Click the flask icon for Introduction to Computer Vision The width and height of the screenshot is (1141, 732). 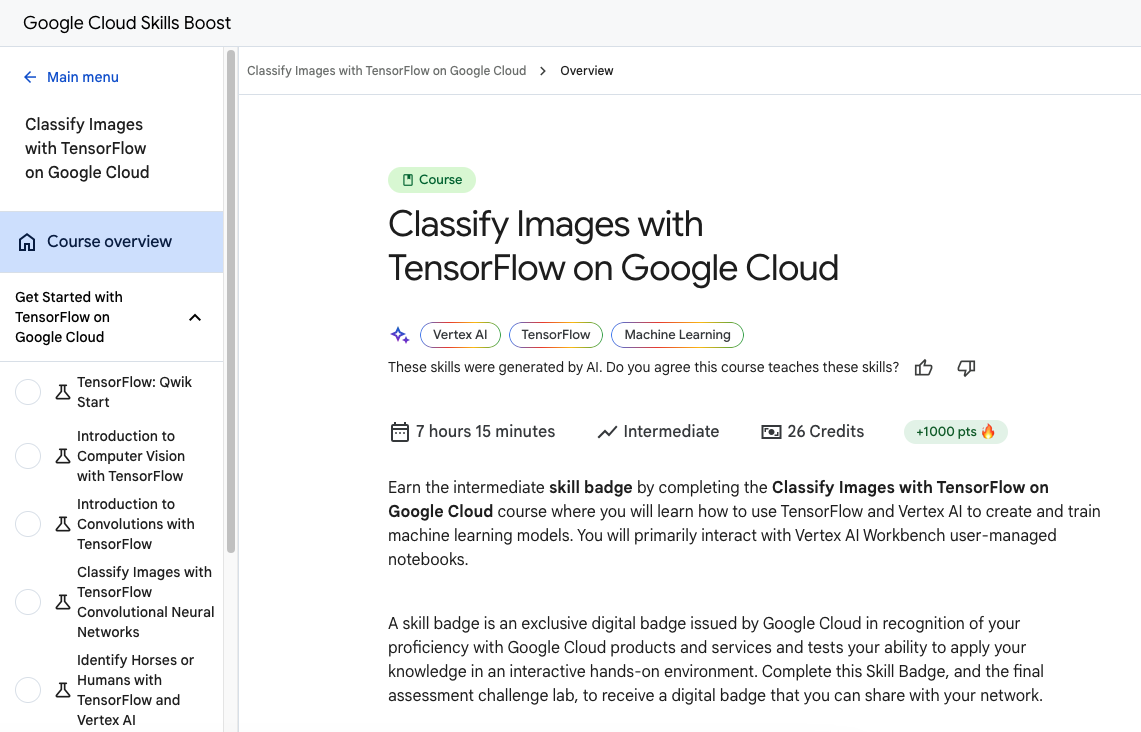coord(63,456)
